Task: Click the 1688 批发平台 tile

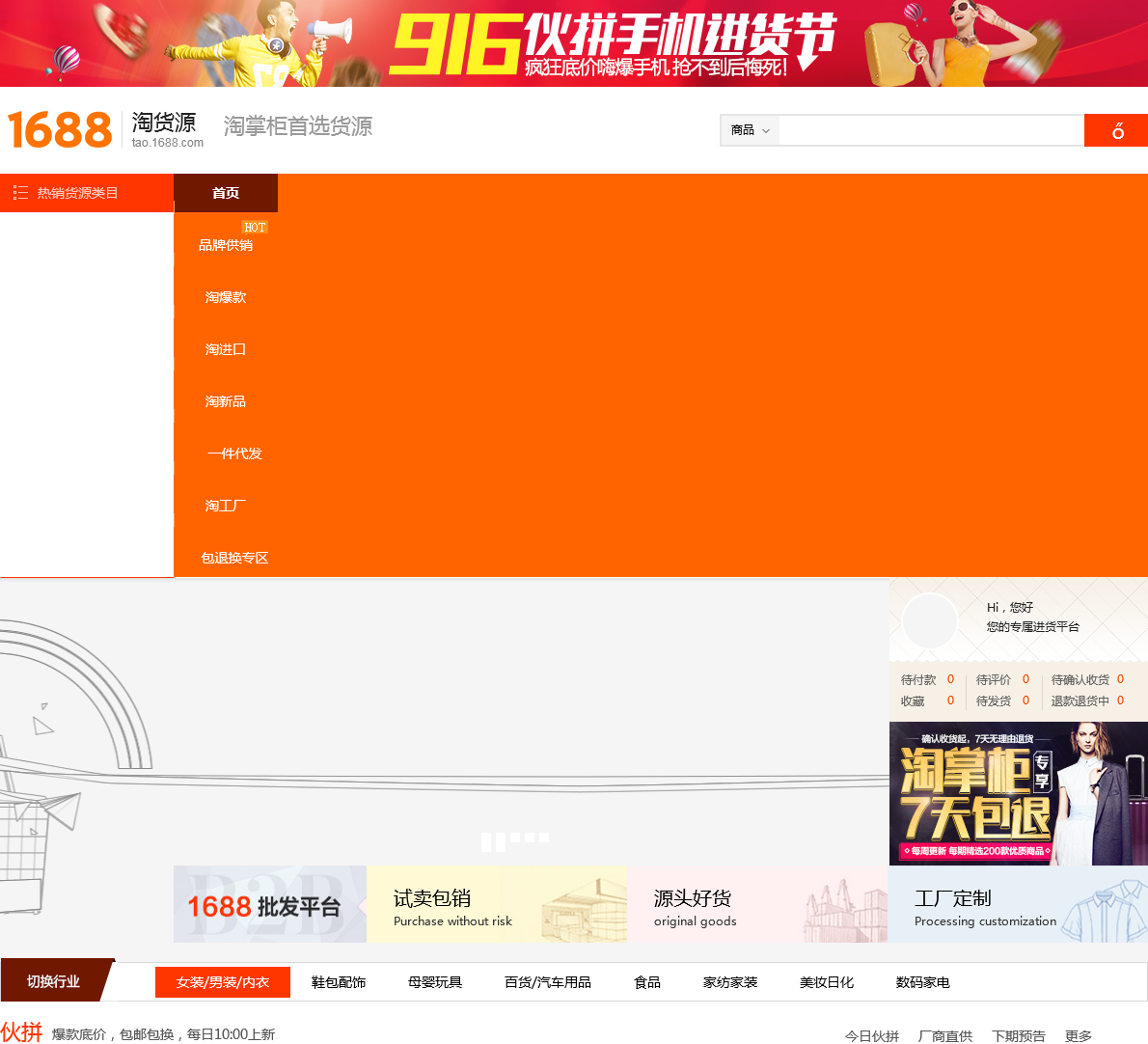Action: 270,904
